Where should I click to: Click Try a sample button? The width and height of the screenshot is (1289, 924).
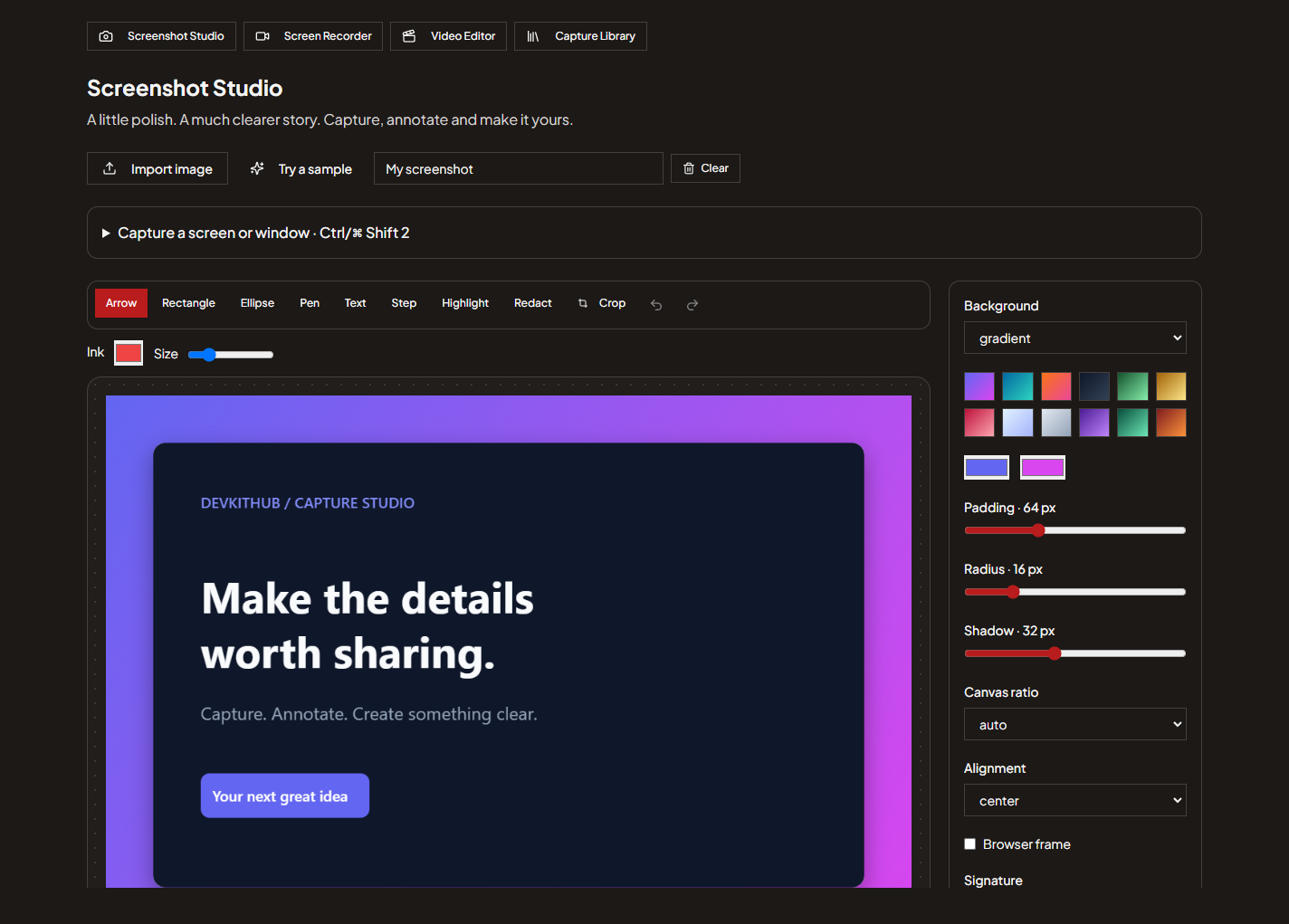point(301,168)
